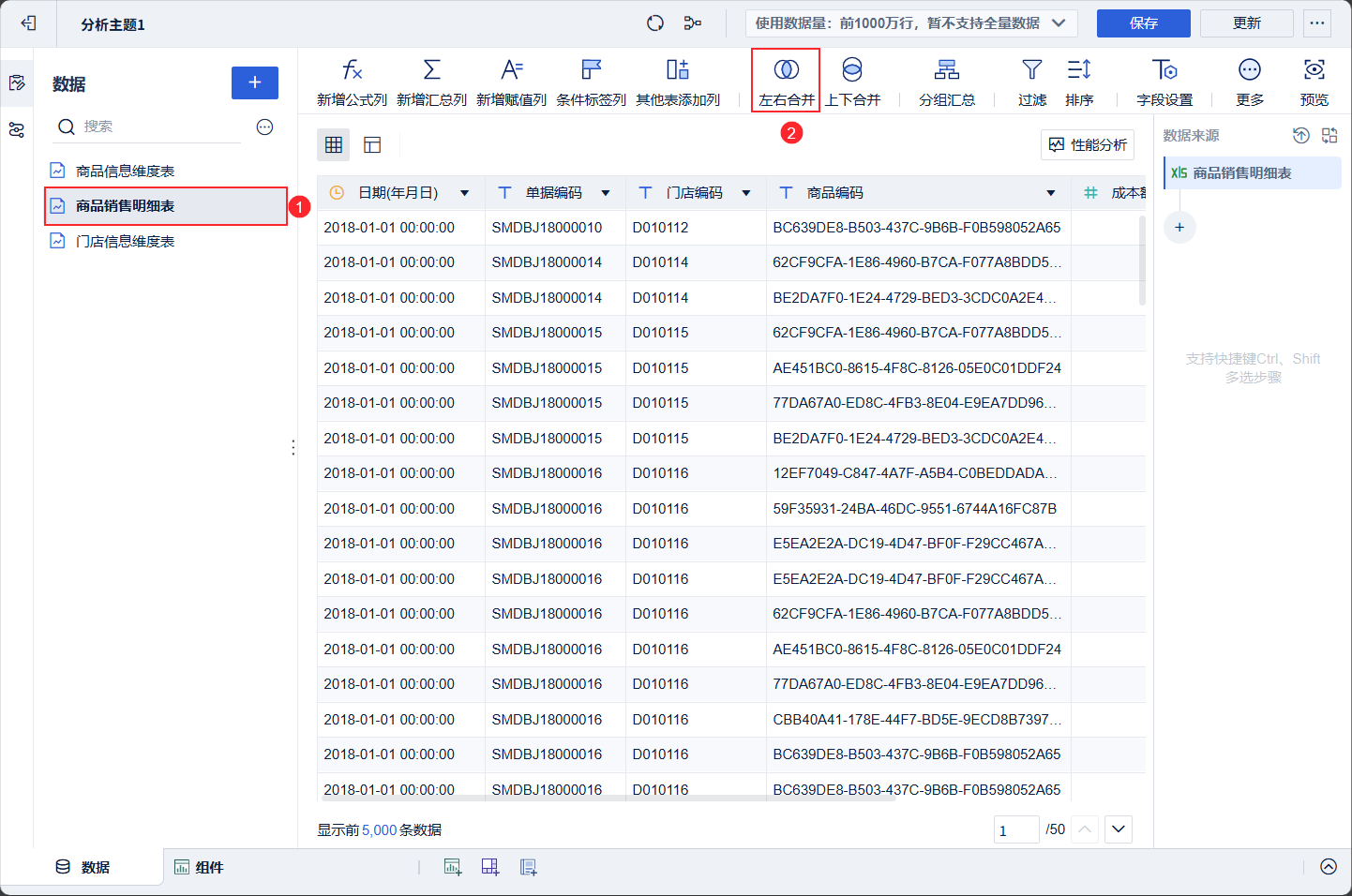Click the 更新 button

point(1247,23)
